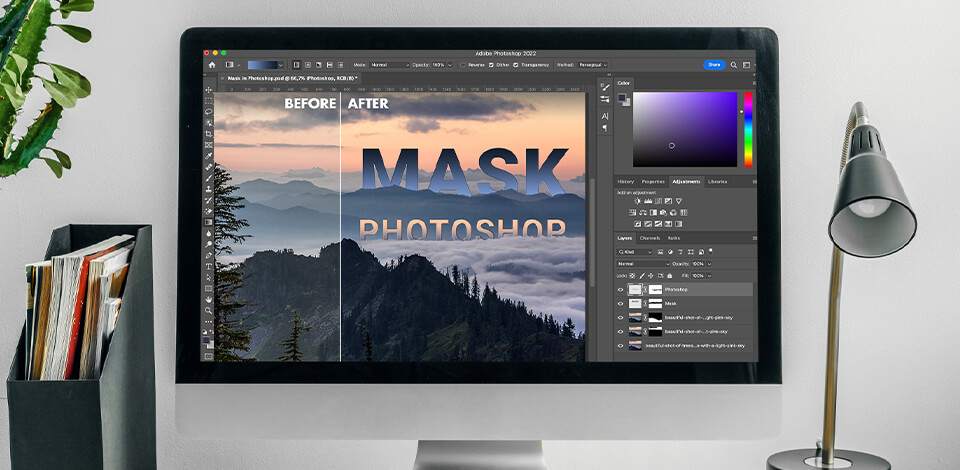Click the Home icon in options bar
Screen dimensions: 960x470
click(x=212, y=65)
